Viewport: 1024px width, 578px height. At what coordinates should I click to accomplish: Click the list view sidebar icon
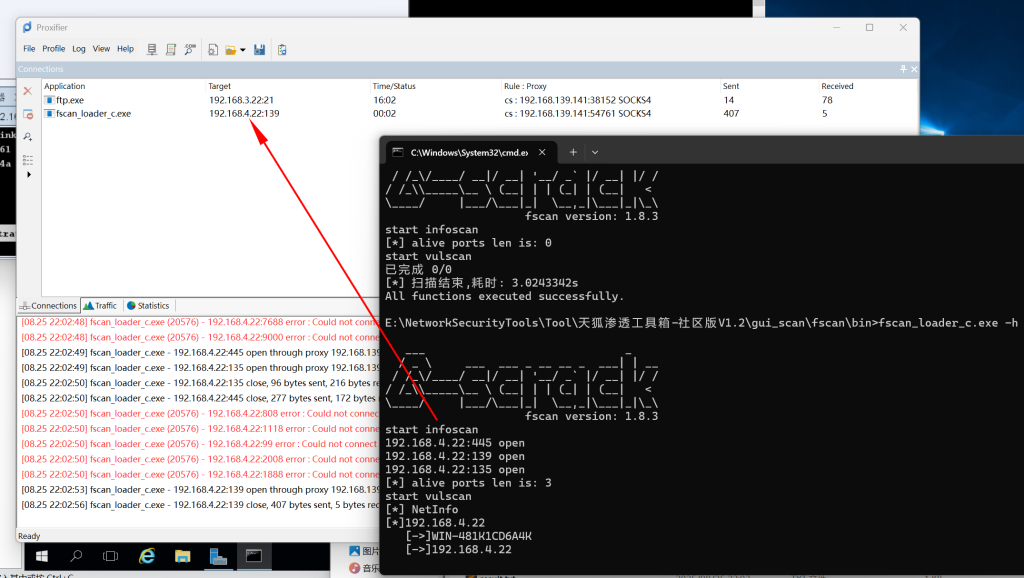tap(28, 159)
